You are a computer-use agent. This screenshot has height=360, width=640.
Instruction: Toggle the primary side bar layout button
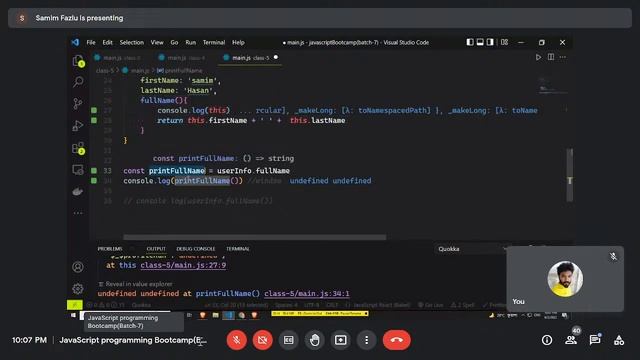pyautogui.click(x=470, y=42)
